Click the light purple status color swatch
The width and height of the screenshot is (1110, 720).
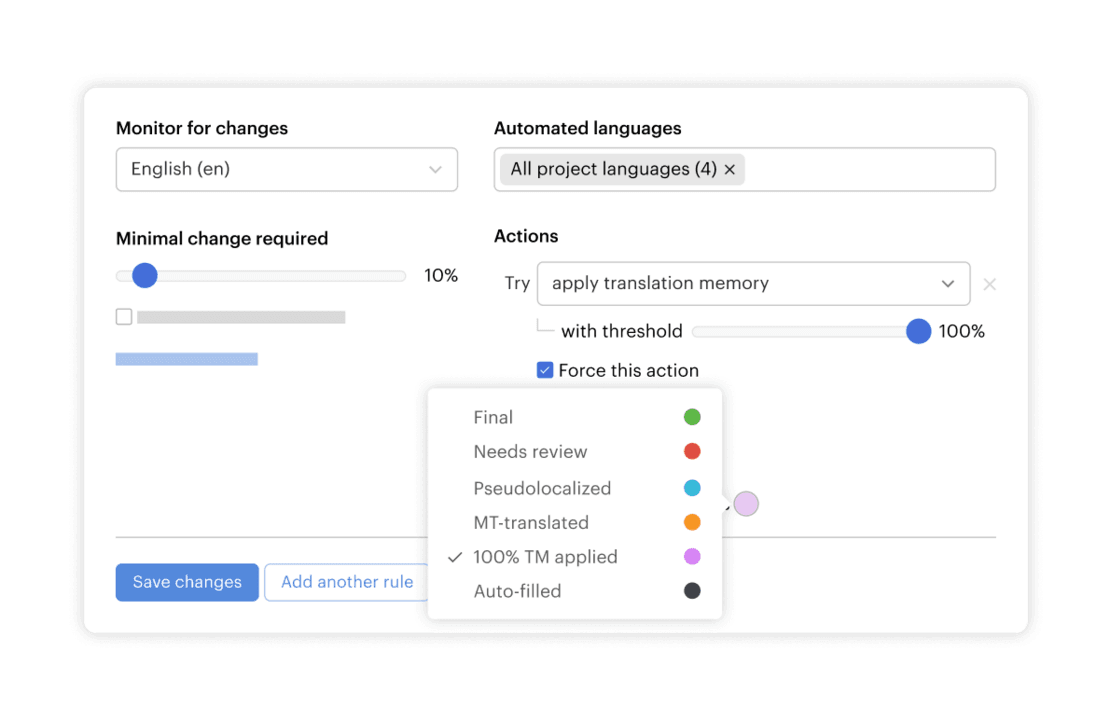[x=746, y=504]
